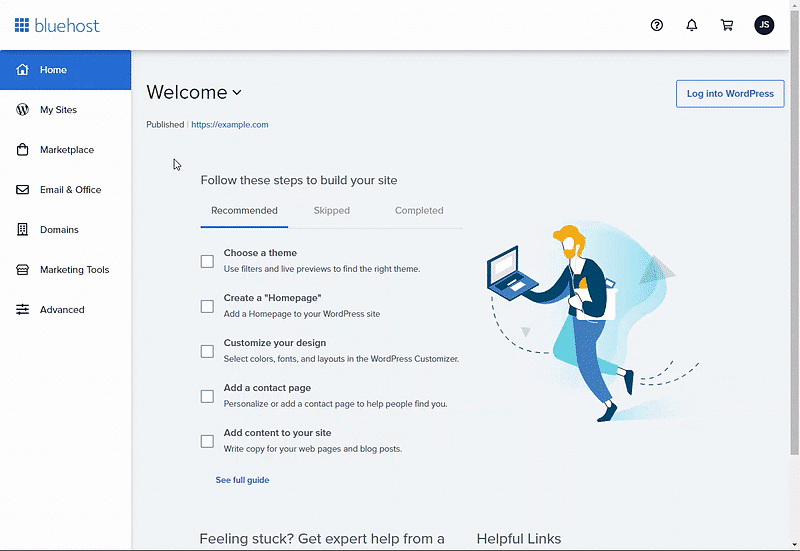Click the See full guide link

click(x=242, y=480)
